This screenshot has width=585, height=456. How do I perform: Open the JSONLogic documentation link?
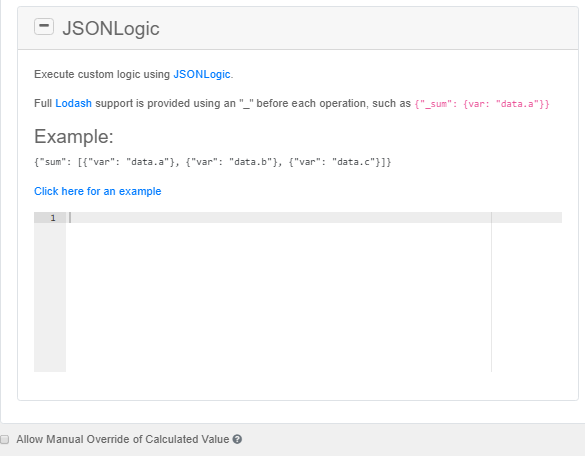point(202,74)
